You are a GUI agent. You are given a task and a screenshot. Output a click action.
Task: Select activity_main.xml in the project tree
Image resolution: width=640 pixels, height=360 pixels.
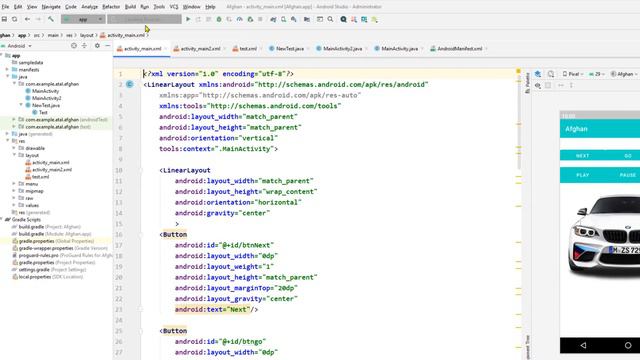point(51,162)
